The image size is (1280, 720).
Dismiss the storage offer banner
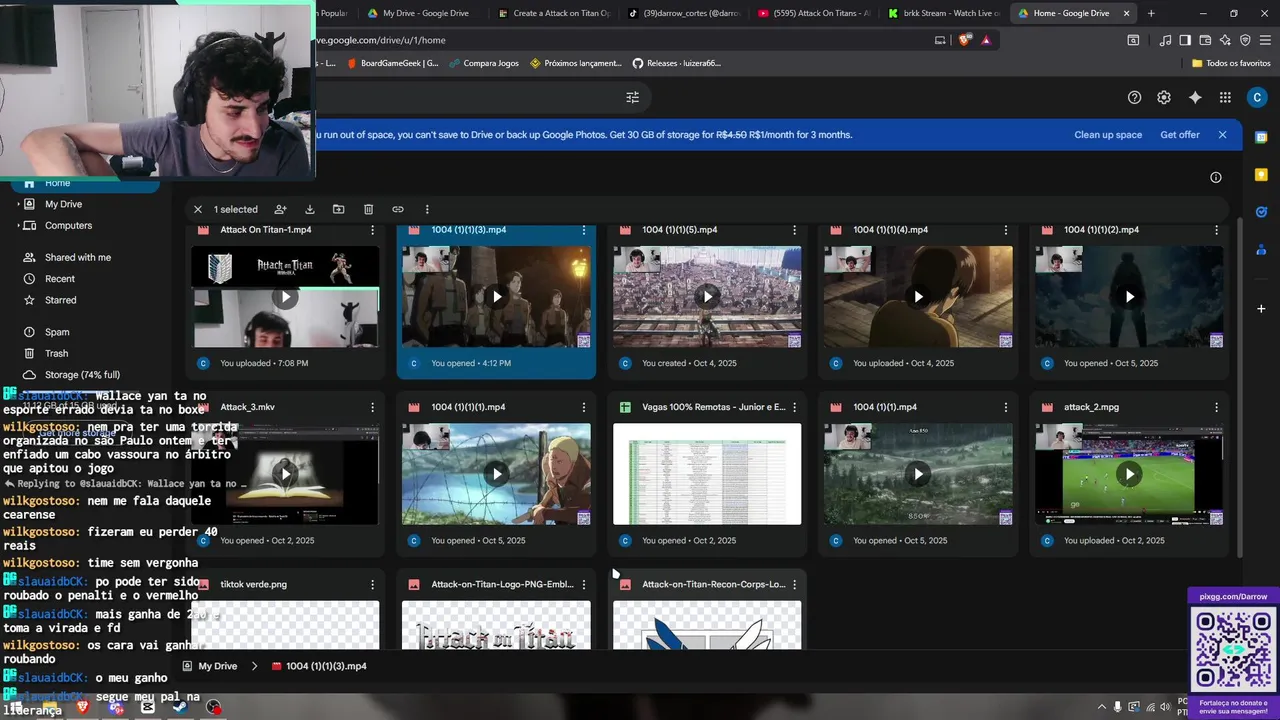coord(1222,135)
